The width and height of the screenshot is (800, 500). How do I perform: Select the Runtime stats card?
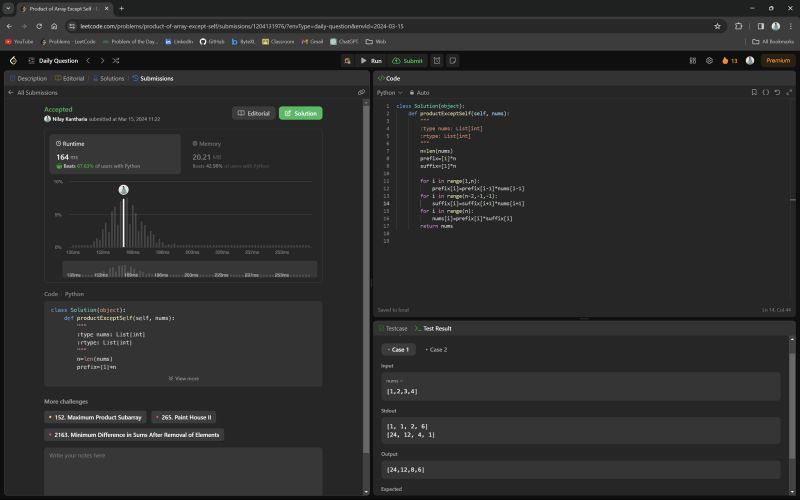tap(115, 154)
